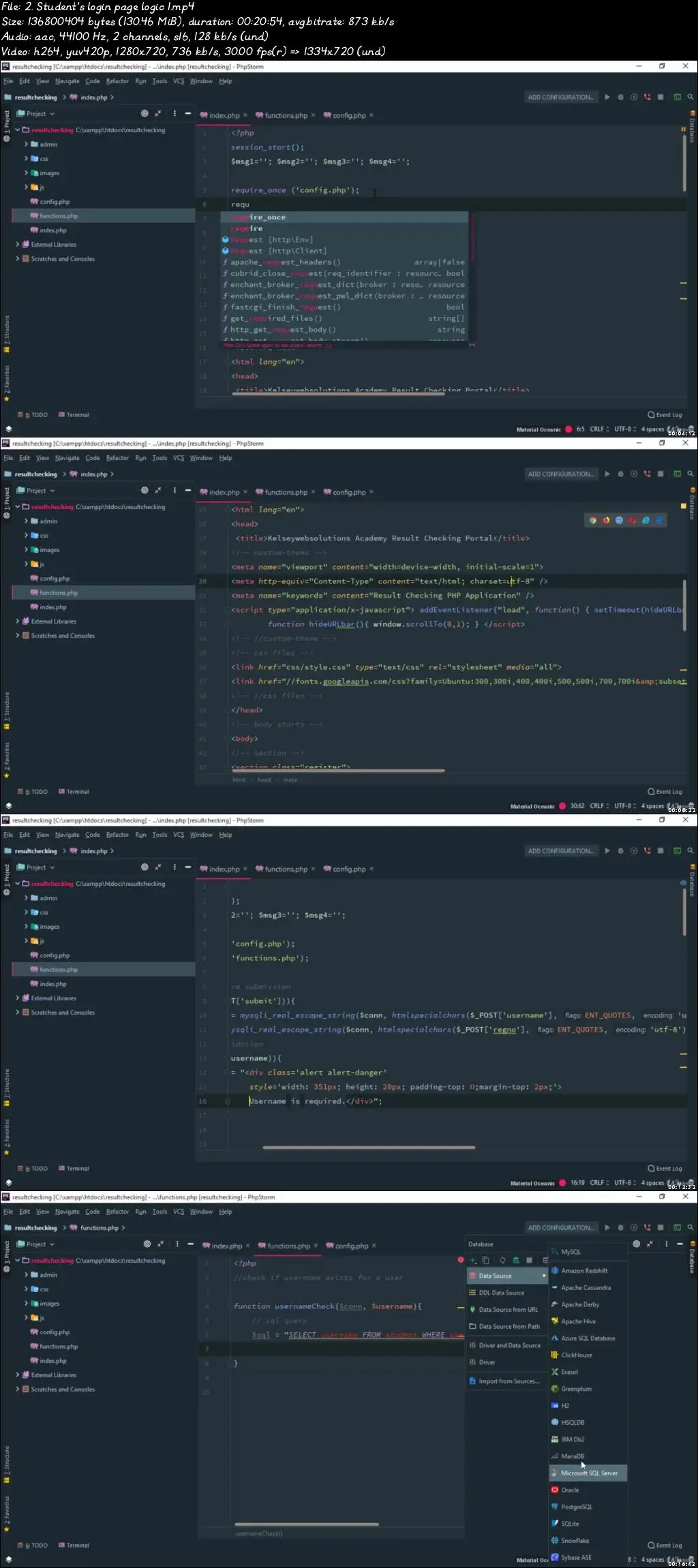Select apache_request_headers() completion suggestion
Image resolution: width=698 pixels, height=1568 pixels.
point(344,262)
